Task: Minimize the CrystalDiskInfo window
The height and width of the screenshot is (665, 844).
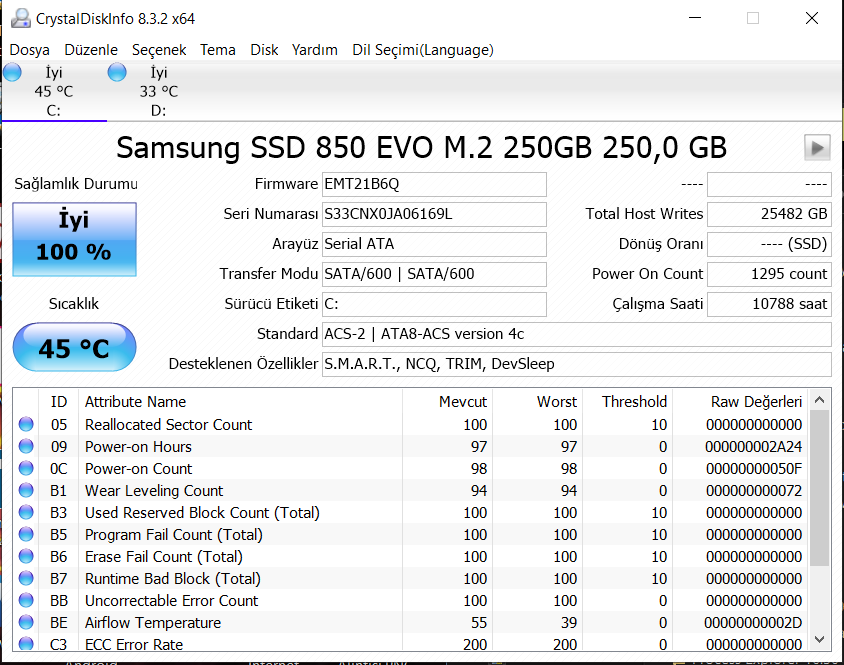Action: coord(695,18)
